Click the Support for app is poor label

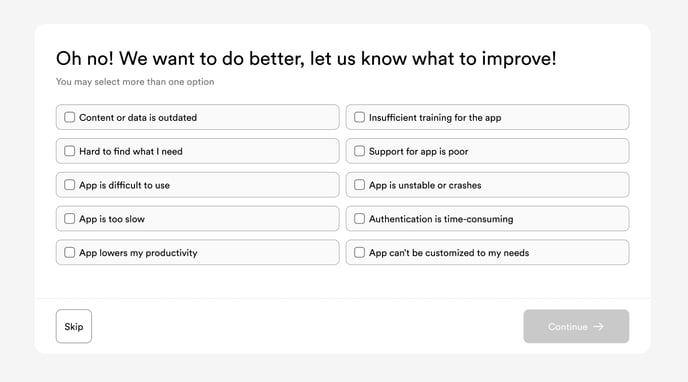419,151
